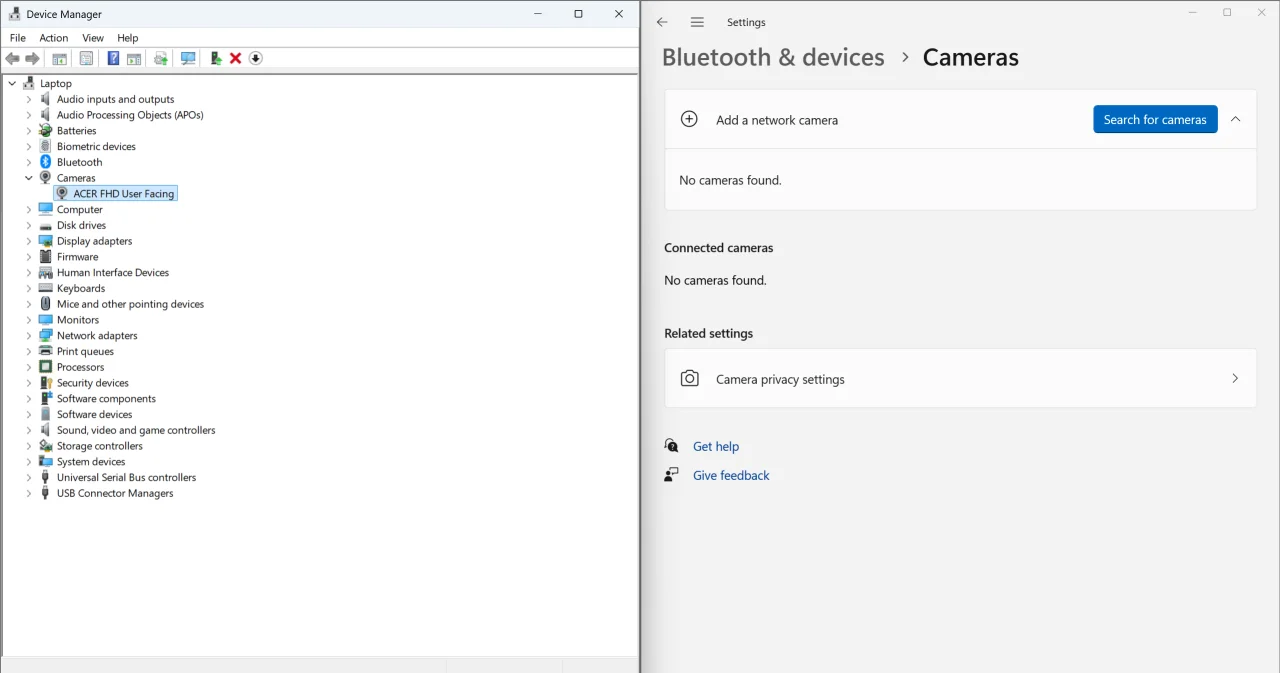Click the Settings window back arrow
Screen dimensions: 1280x673
coord(662,22)
